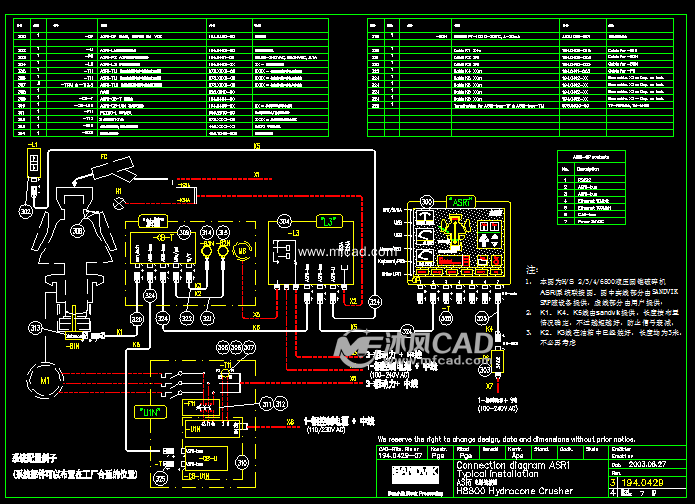Click the yellow M6 motor symbol

click(x=242, y=251)
